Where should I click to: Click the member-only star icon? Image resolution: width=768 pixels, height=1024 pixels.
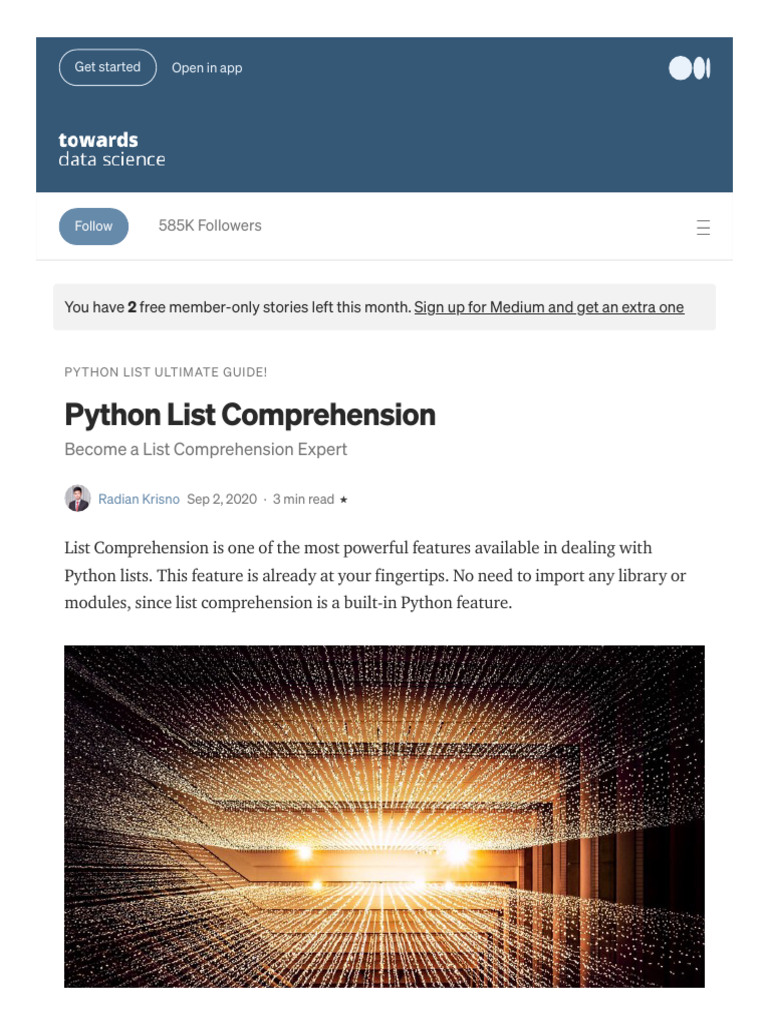coord(344,500)
